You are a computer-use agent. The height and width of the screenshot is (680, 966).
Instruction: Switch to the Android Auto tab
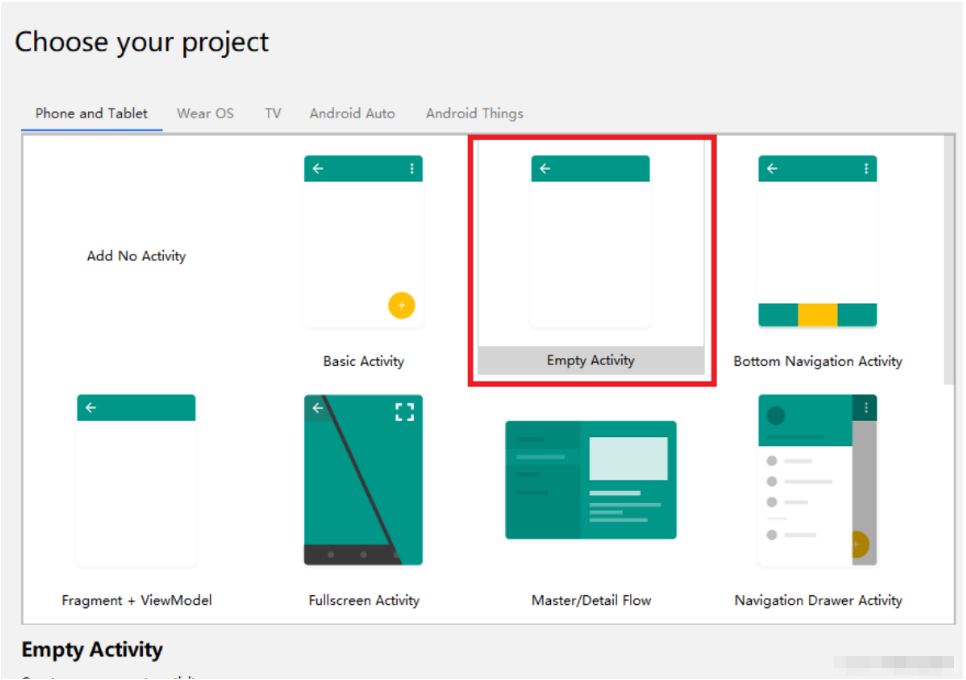coord(352,114)
